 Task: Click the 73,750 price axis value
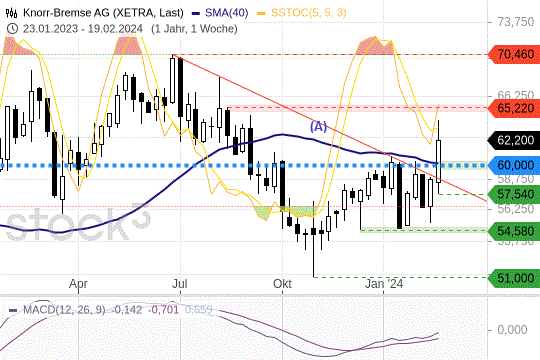(x=516, y=22)
